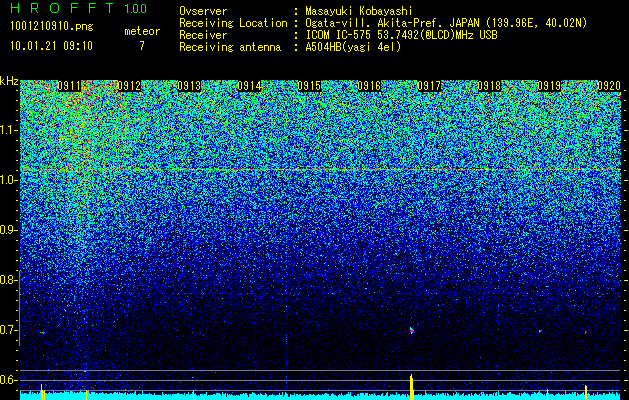Click the 0912 time marker

pyautogui.click(x=129, y=86)
